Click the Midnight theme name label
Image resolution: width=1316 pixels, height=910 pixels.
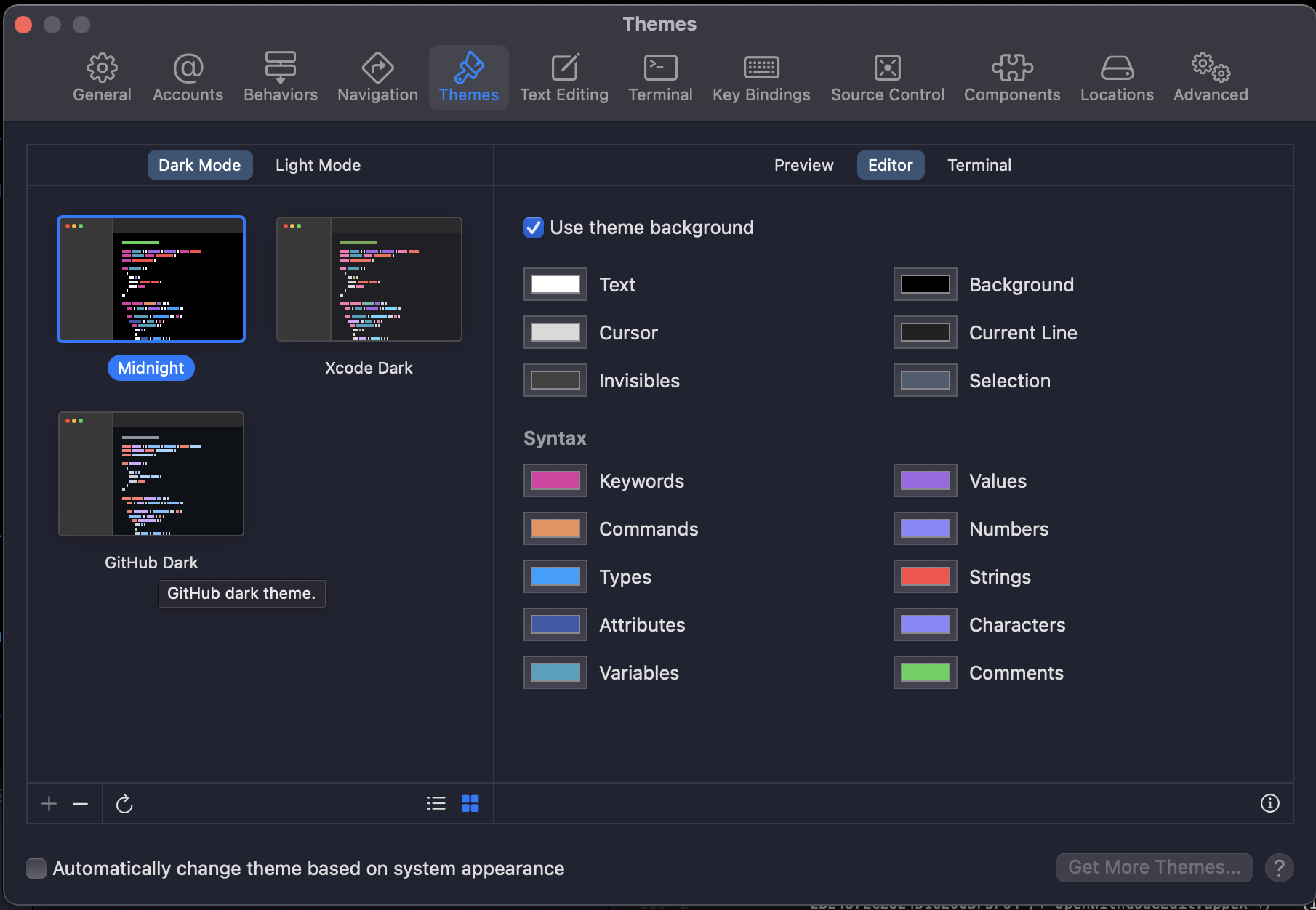point(151,368)
